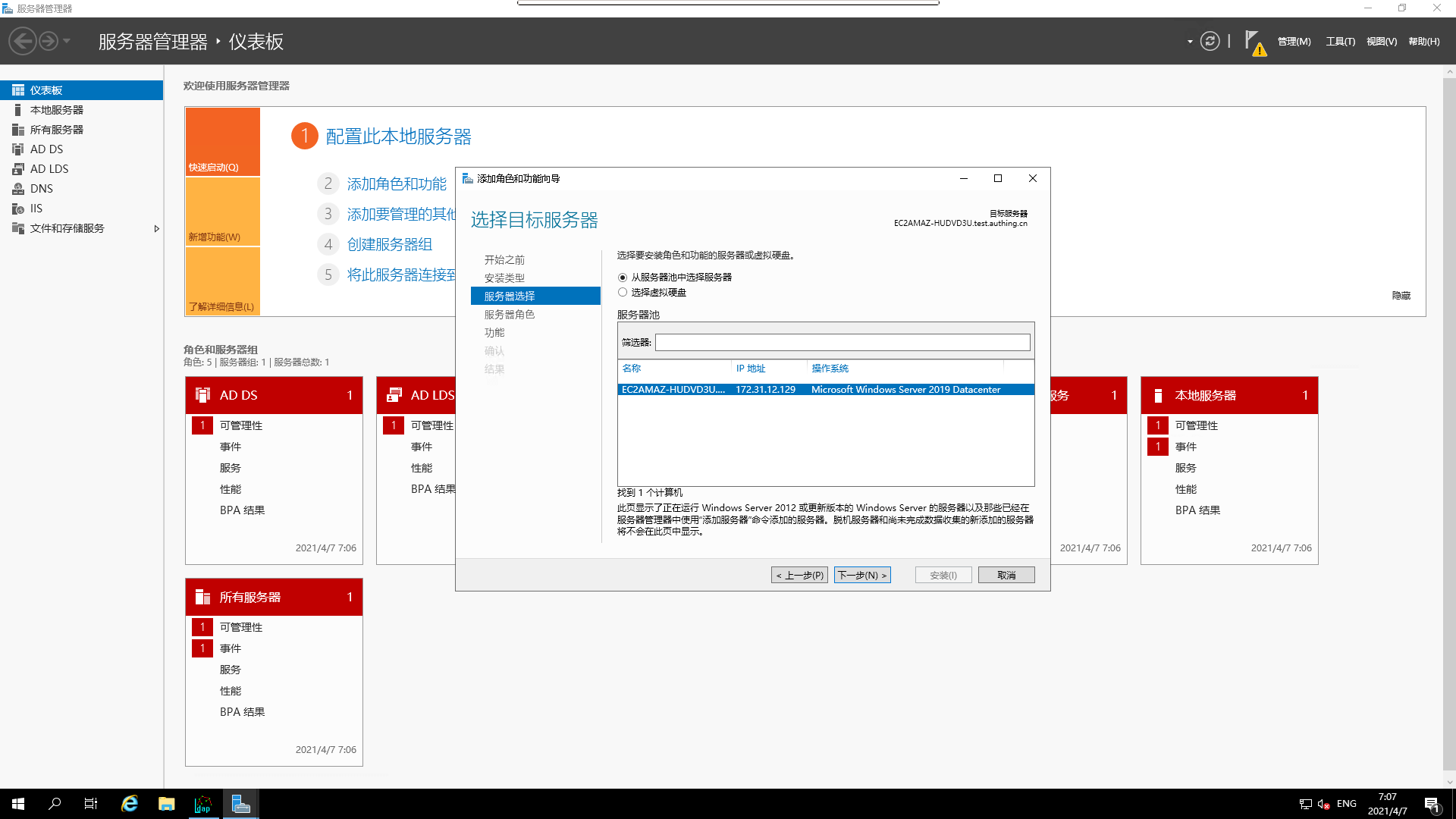Click the back navigation arrow
Image resolution: width=1456 pixels, height=819 pixels.
(x=23, y=41)
